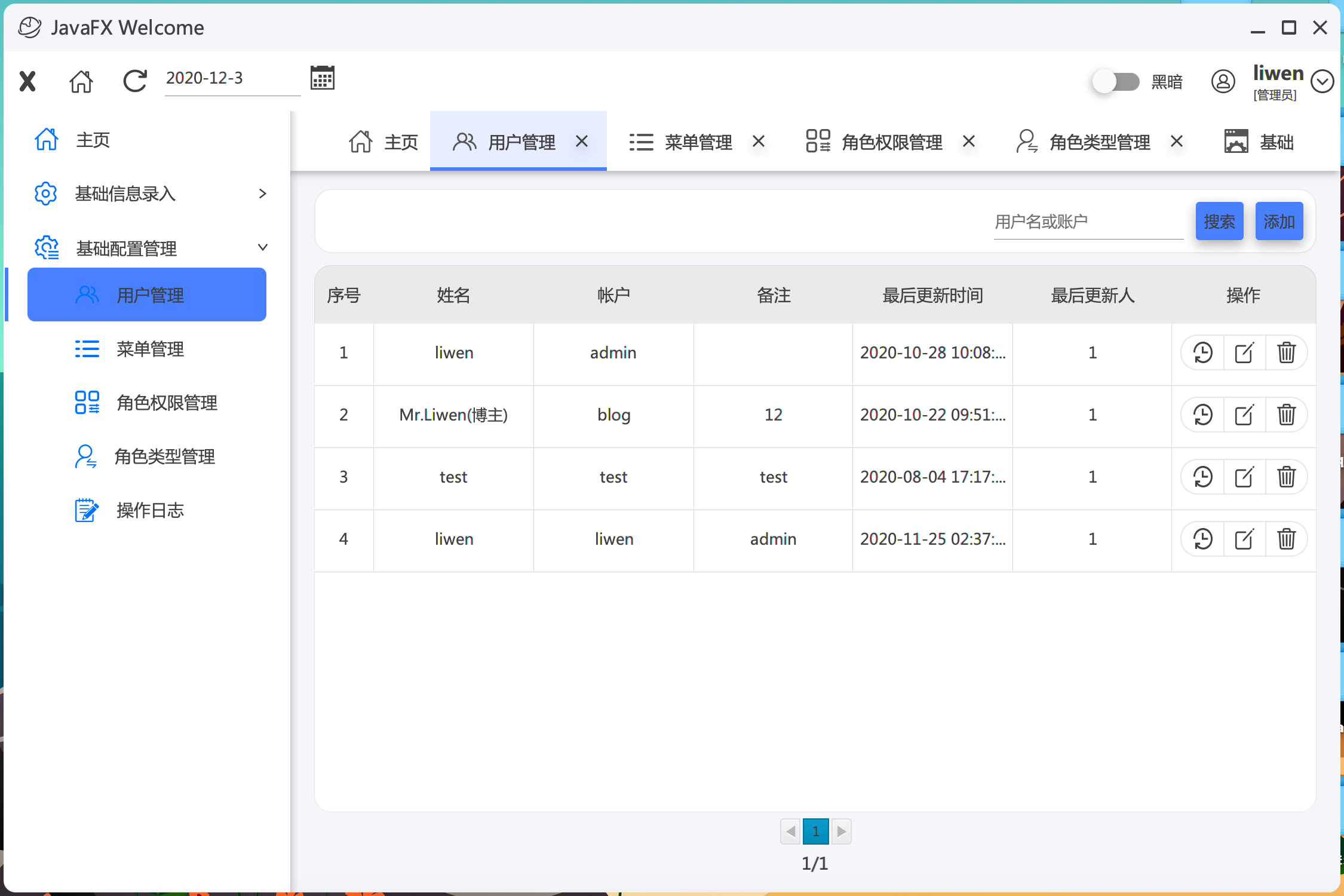The height and width of the screenshot is (896, 1344).
Task: Click the X logo icon at top left
Action: [x=27, y=81]
